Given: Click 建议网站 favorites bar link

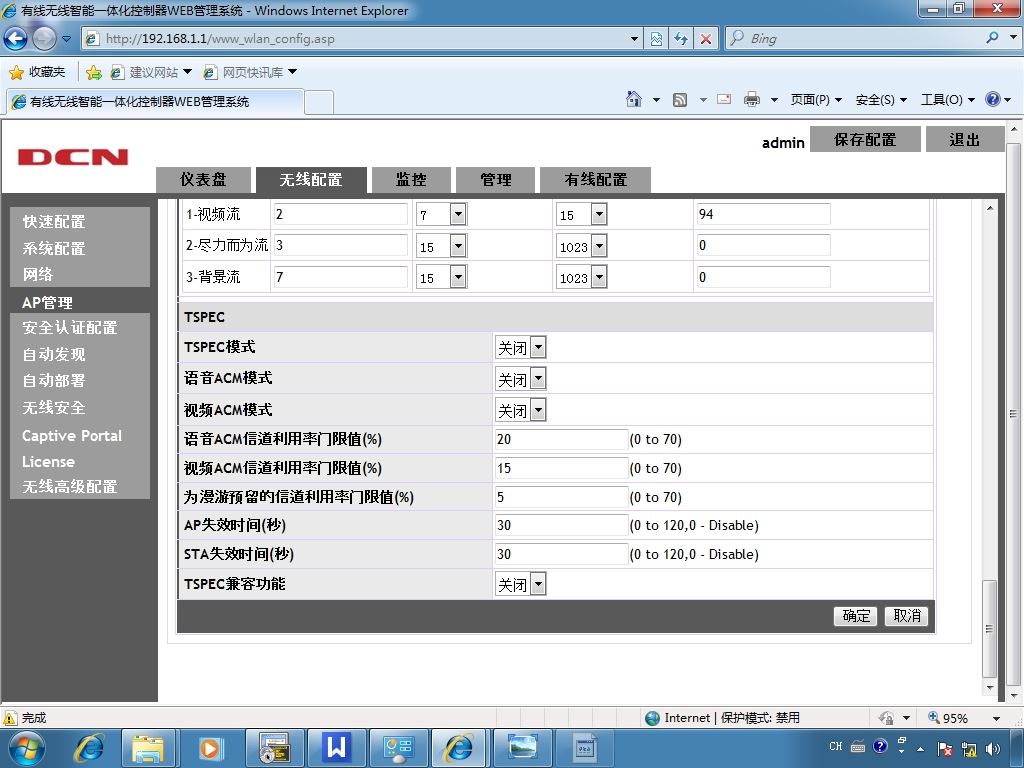Looking at the screenshot, I should (152, 72).
